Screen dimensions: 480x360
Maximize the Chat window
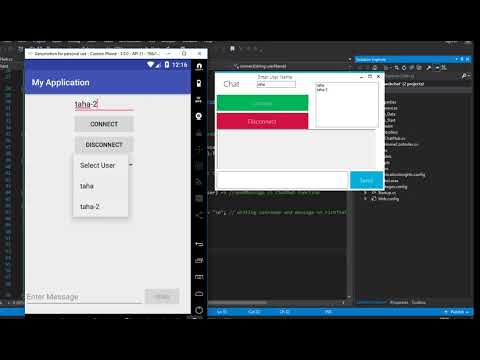(x=370, y=76)
